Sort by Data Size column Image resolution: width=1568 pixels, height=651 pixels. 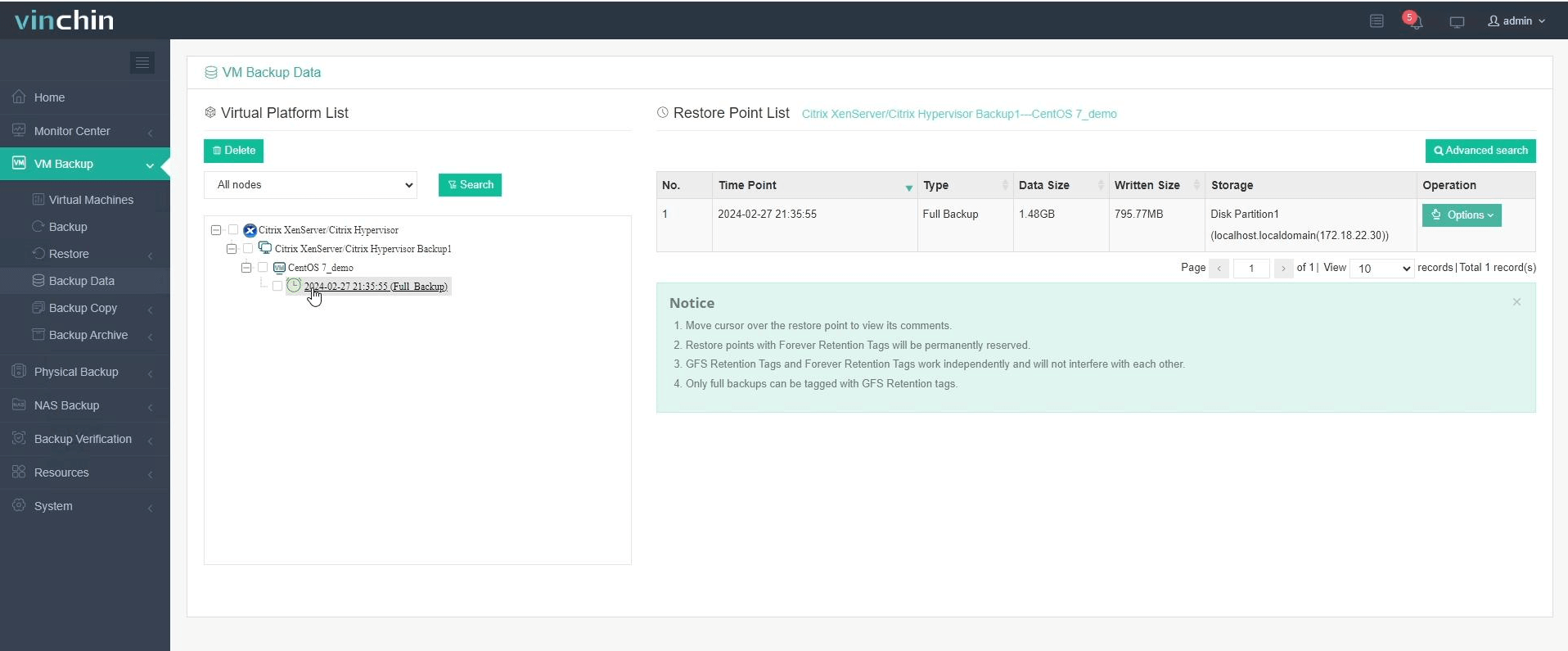[1061, 185]
